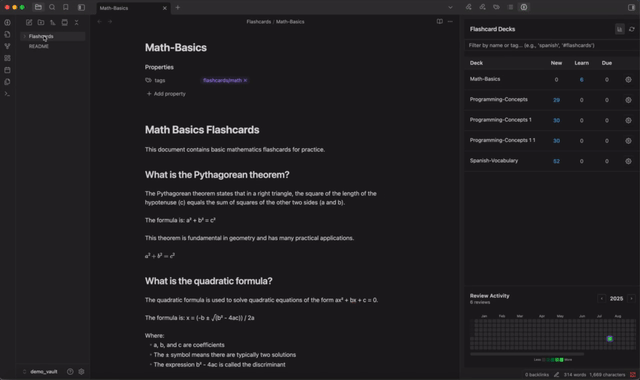The height and width of the screenshot is (380, 640).
Task: Navigate back arrow in note header
Action: 100,21
